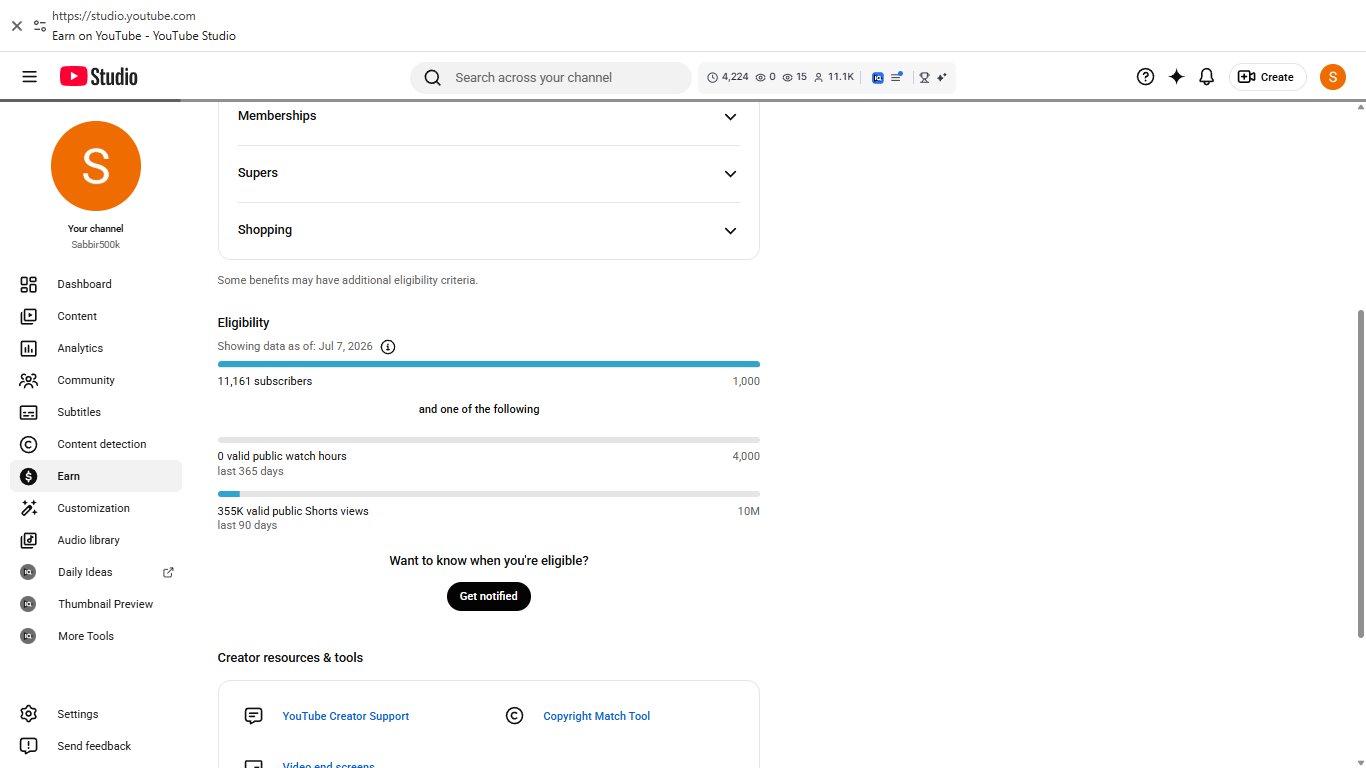Image resolution: width=1366 pixels, height=768 pixels.
Task: Click the search magnifier icon
Action: coord(432,78)
